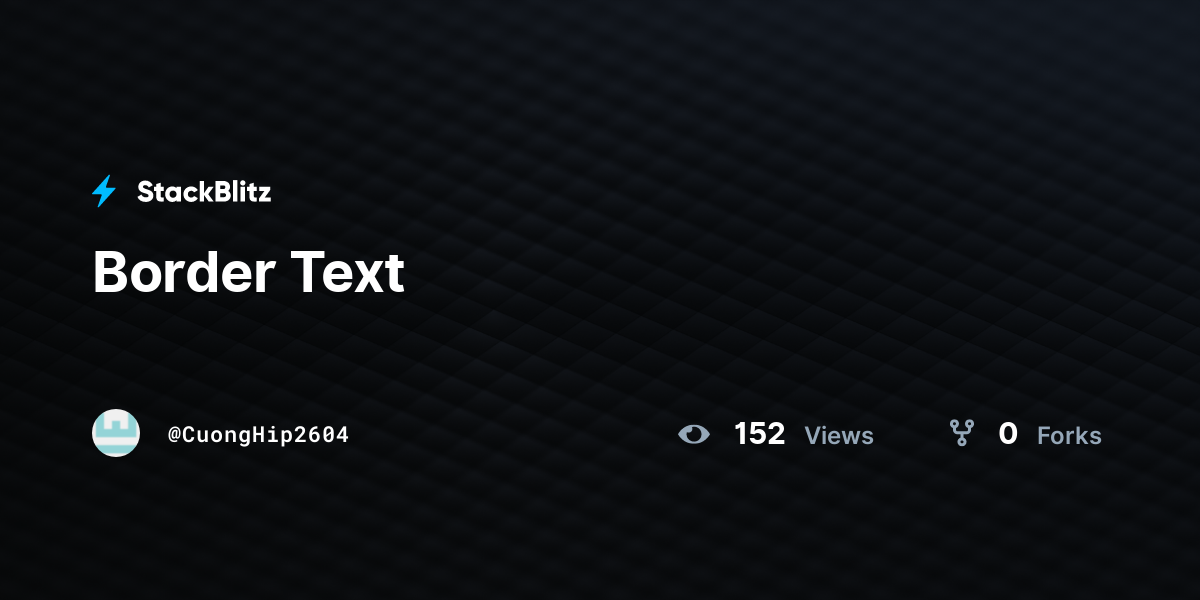The height and width of the screenshot is (600, 1200).
Task: Click the digits 2604 in the username
Action: pos(323,435)
